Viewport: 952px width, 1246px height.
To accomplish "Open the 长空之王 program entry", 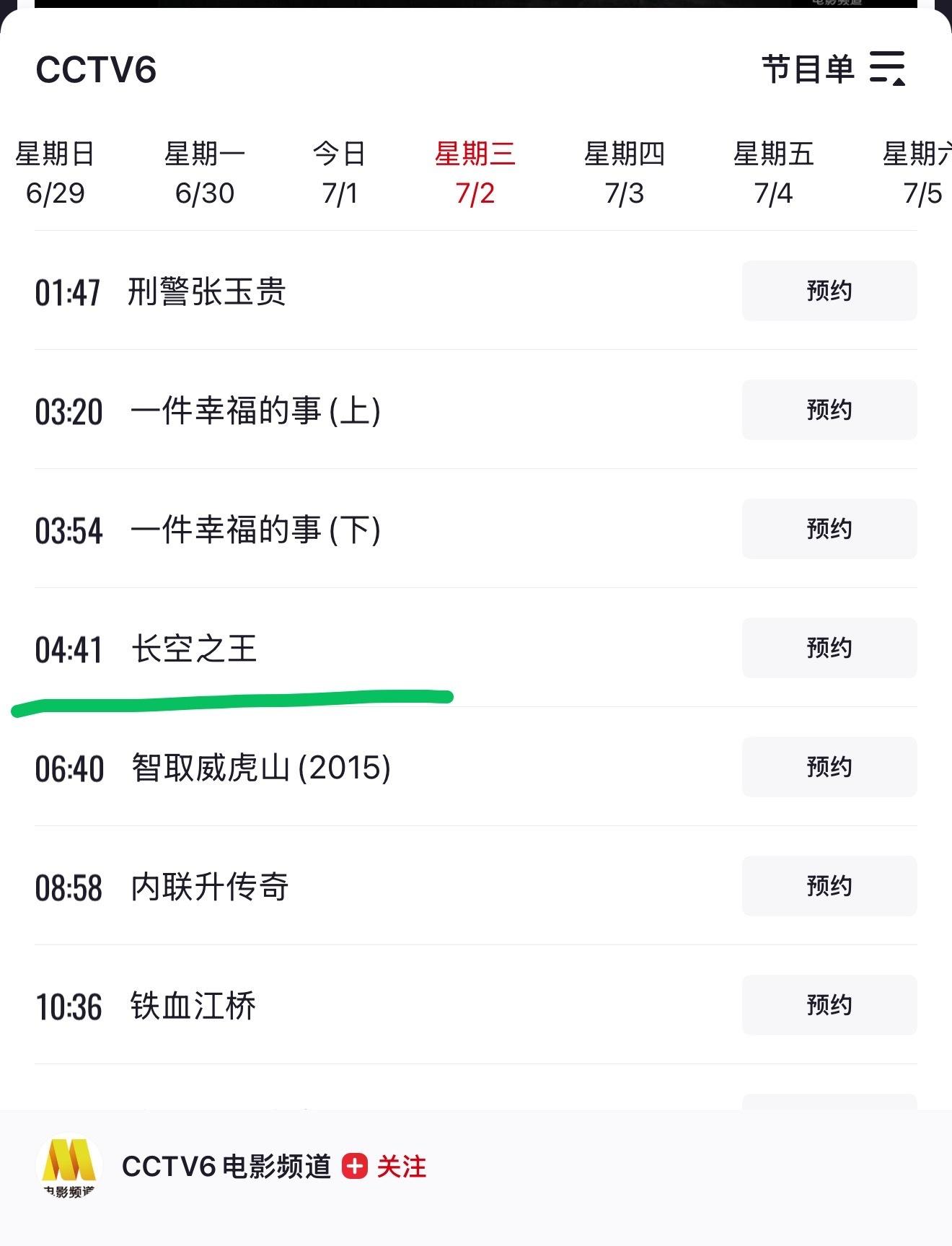I will click(194, 648).
